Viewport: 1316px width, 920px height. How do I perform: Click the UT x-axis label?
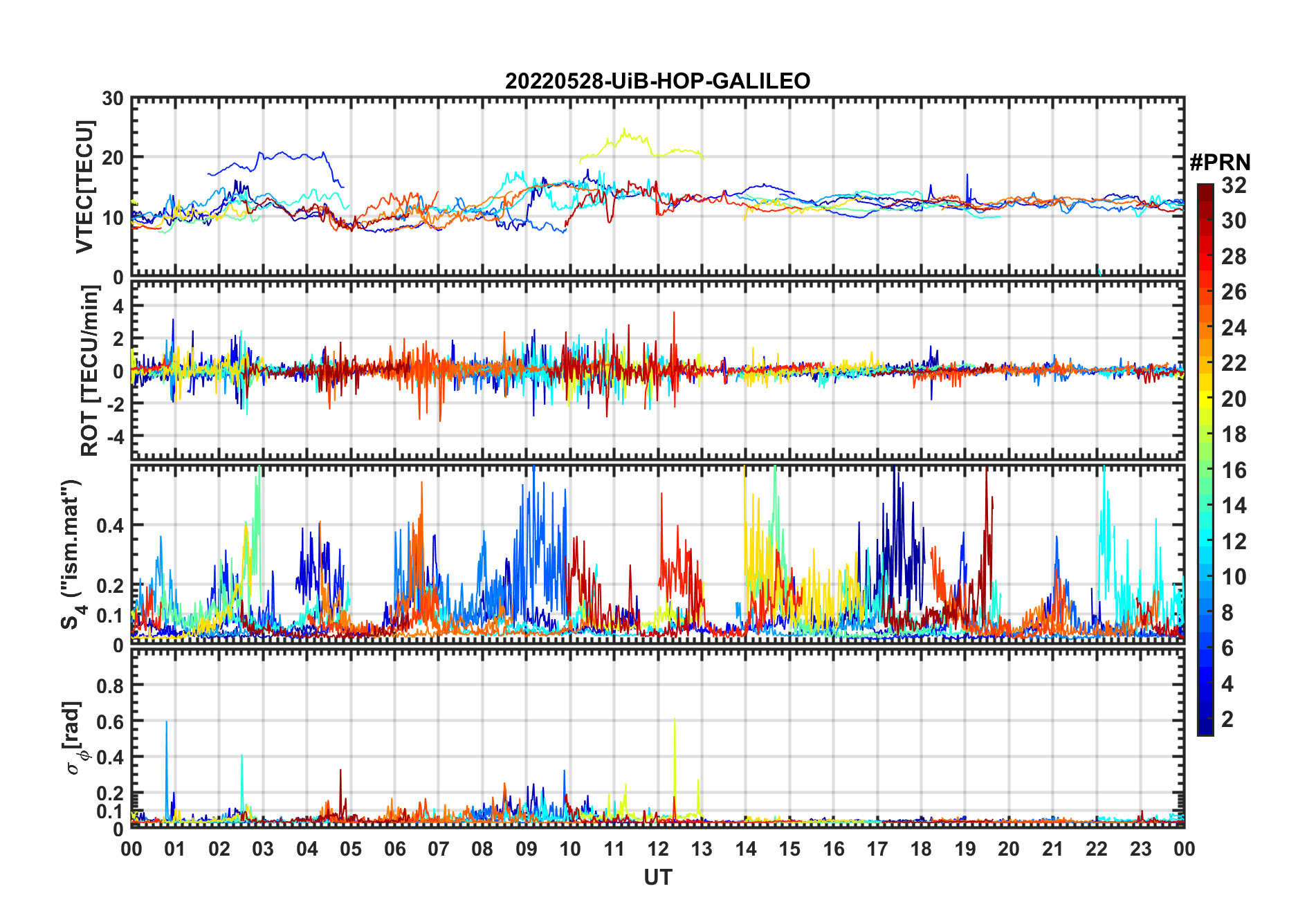pyautogui.click(x=657, y=877)
